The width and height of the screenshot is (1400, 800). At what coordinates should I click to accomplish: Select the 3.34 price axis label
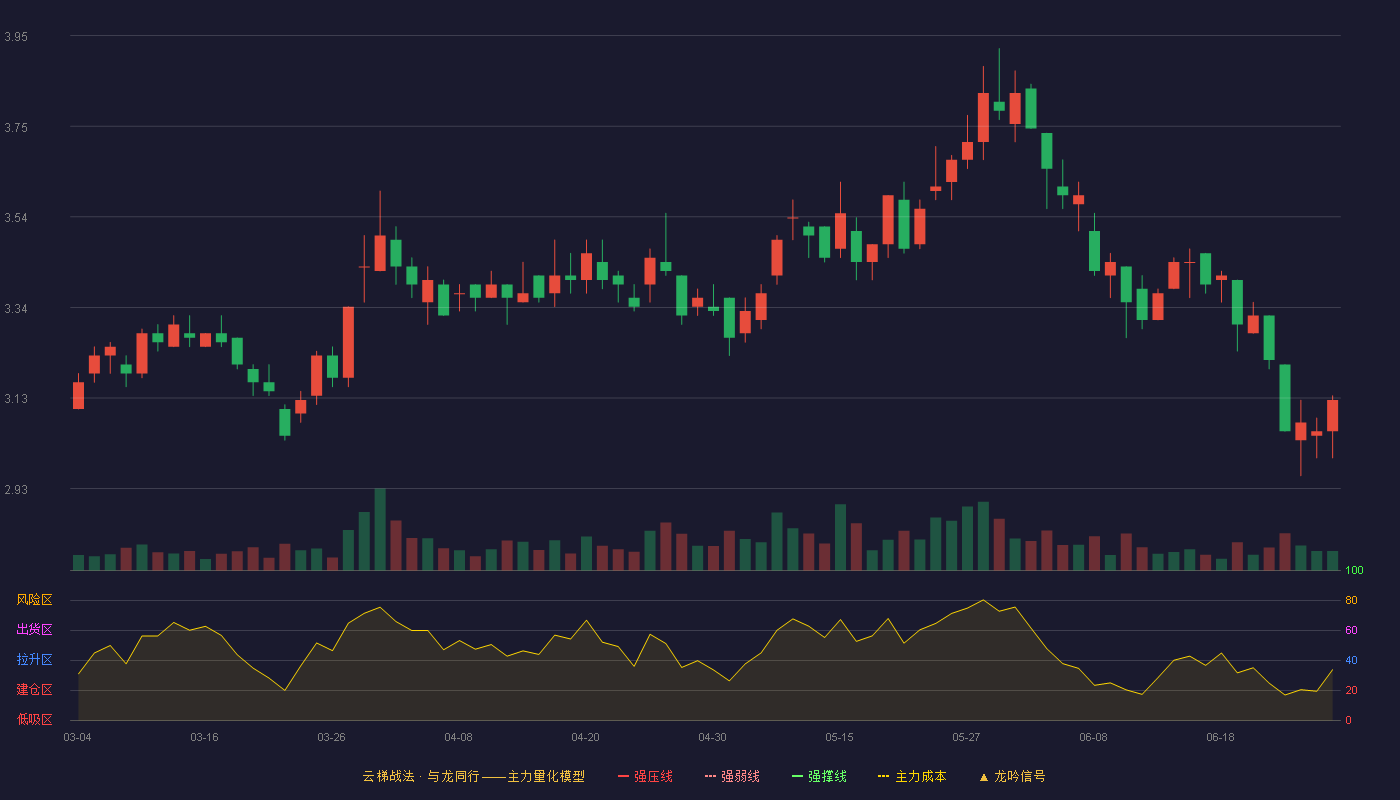click(16, 309)
